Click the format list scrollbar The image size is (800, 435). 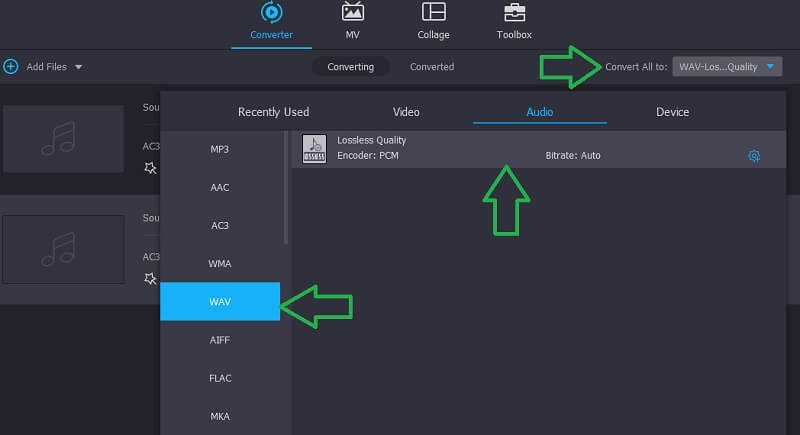point(286,190)
